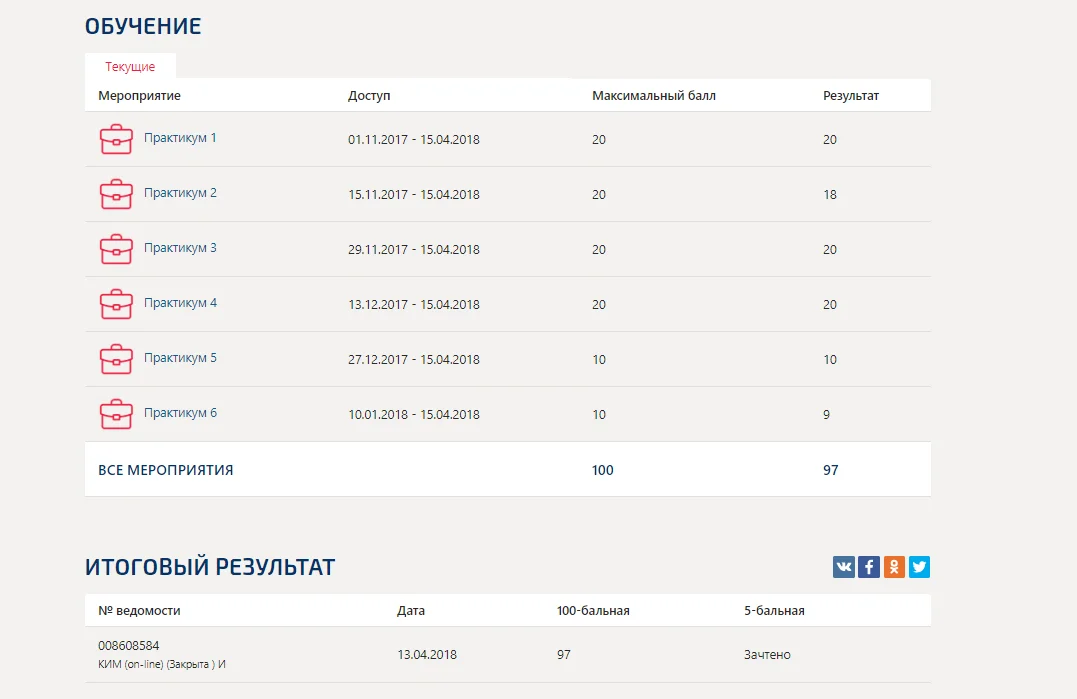Click result 18 in Практикум 2 row
The width and height of the screenshot is (1077, 699).
pos(830,194)
